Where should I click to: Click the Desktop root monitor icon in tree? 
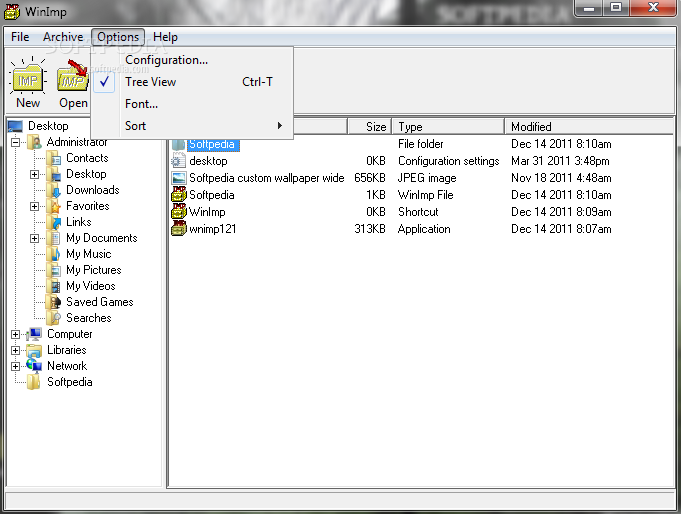(x=16, y=126)
